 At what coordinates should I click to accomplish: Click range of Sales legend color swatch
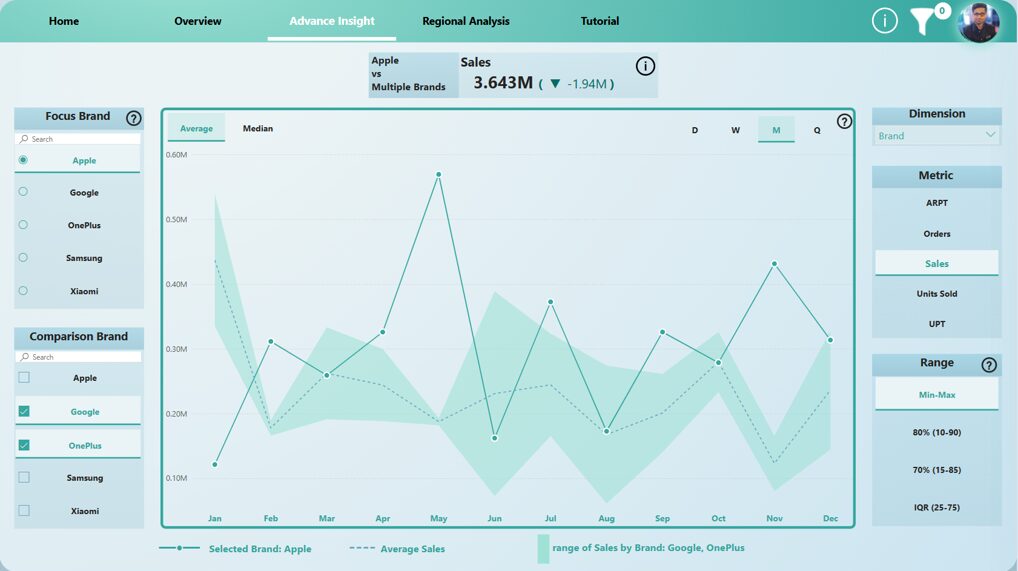pyautogui.click(x=543, y=549)
